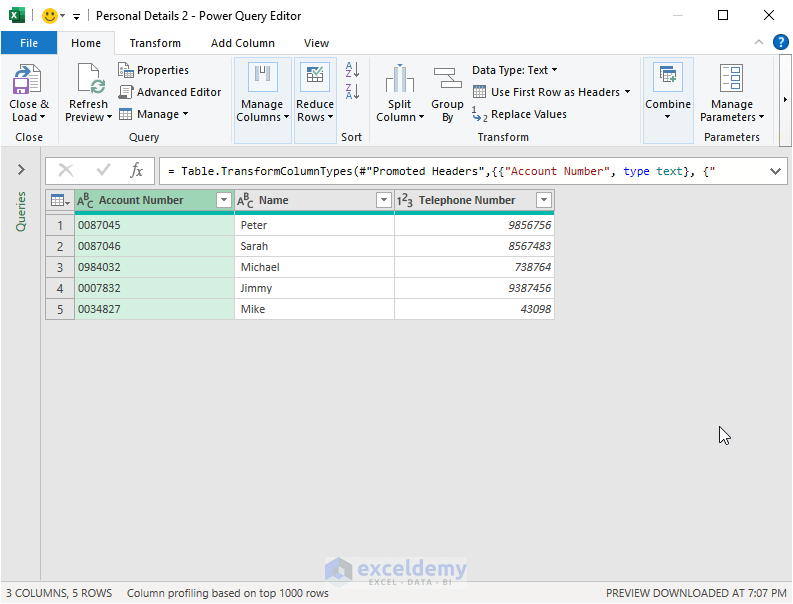Click cell 0034827
The width and height of the screenshot is (793, 604).
[x=154, y=309]
